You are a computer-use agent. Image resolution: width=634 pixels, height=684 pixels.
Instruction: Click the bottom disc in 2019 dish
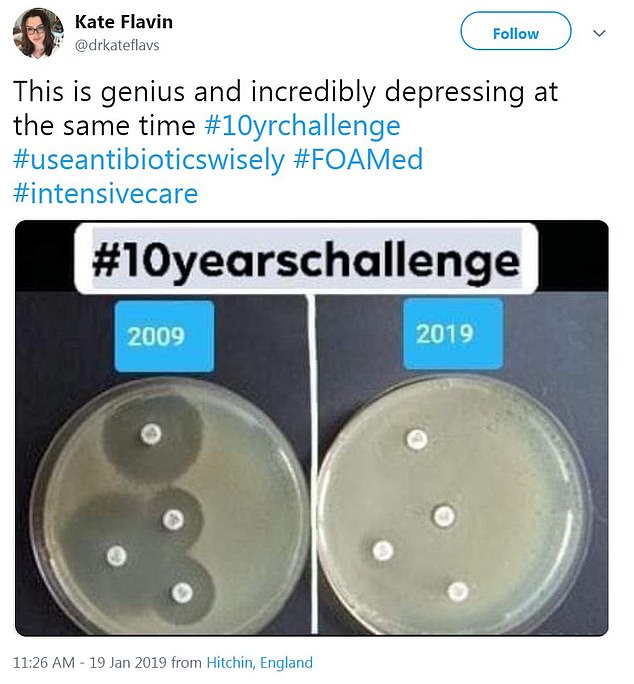pyautogui.click(x=458, y=589)
